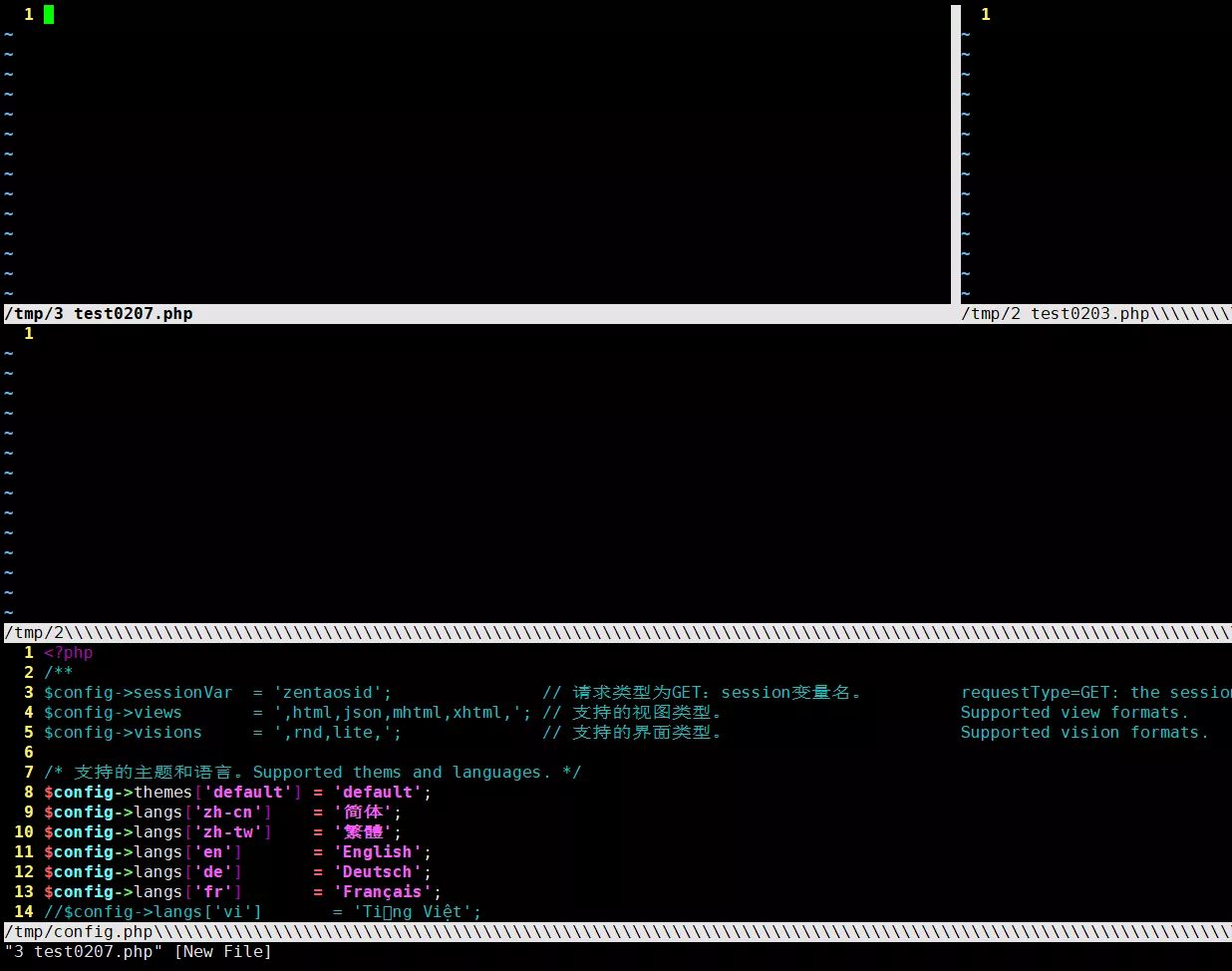Click line number 6 in config.php
This screenshot has width=1232, height=971.
29,753
